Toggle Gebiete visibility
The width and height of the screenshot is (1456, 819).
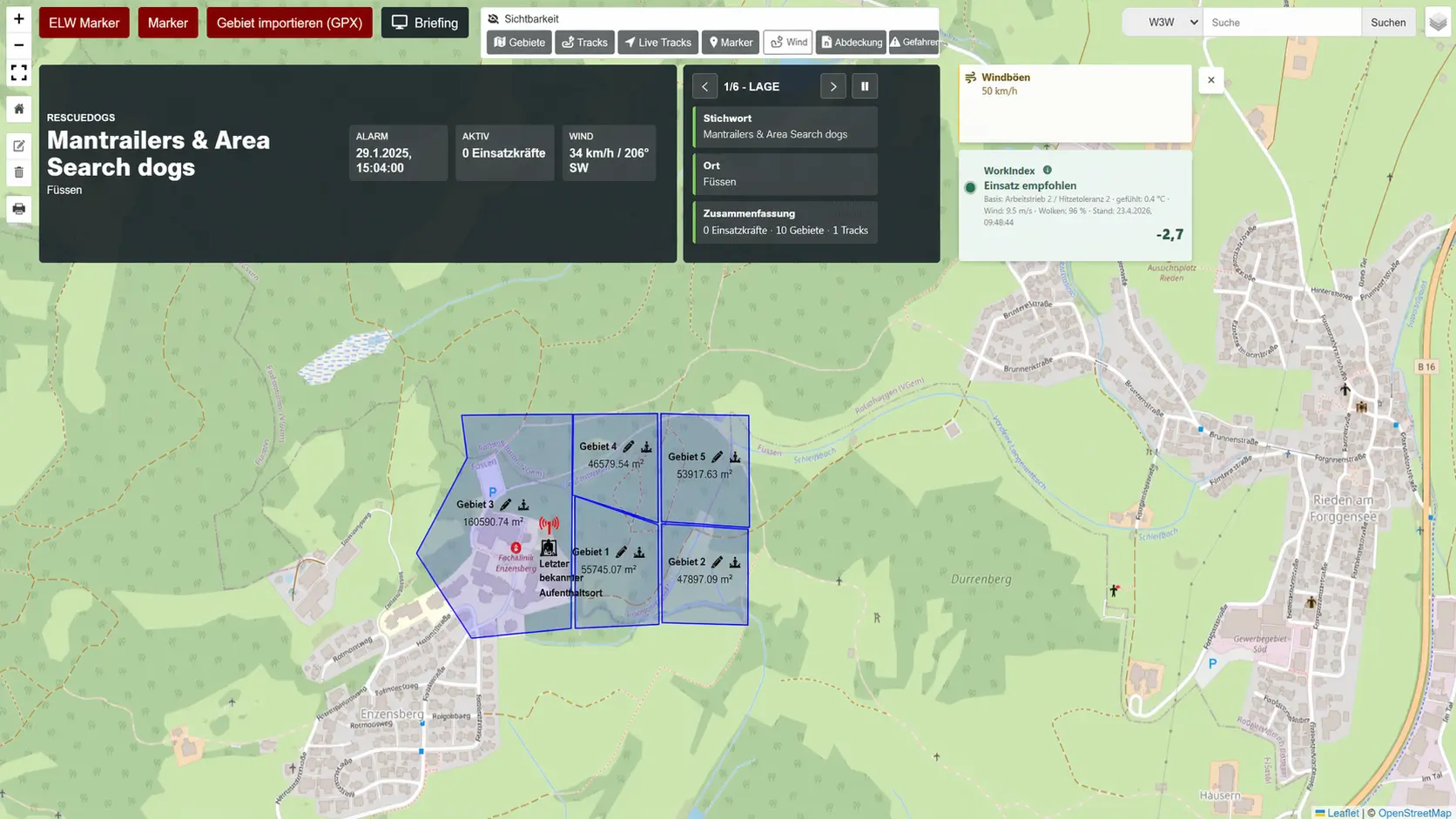(519, 42)
